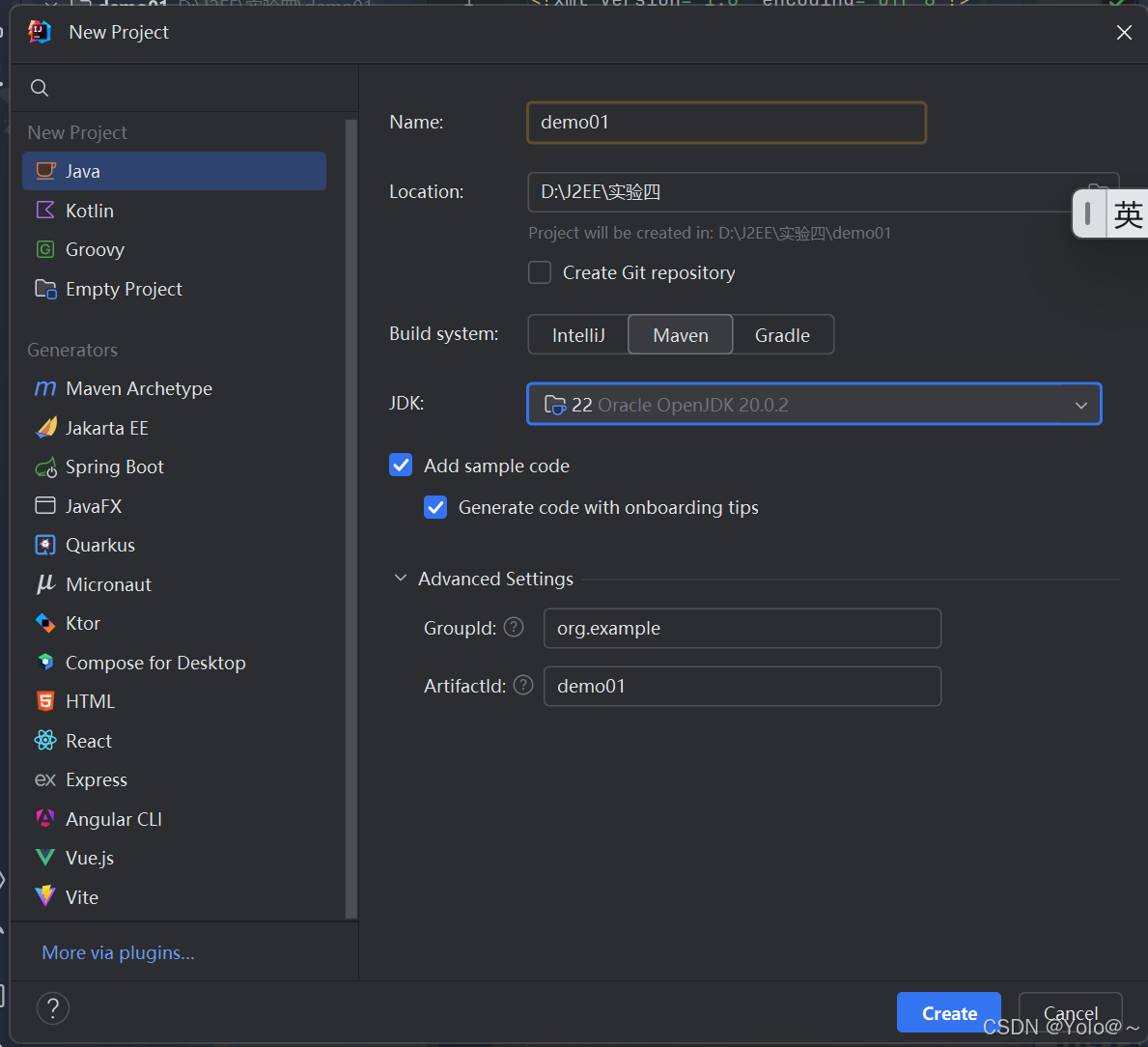Viewport: 1148px width, 1047px height.
Task: Choose Ktor generator
Action: coord(174,623)
